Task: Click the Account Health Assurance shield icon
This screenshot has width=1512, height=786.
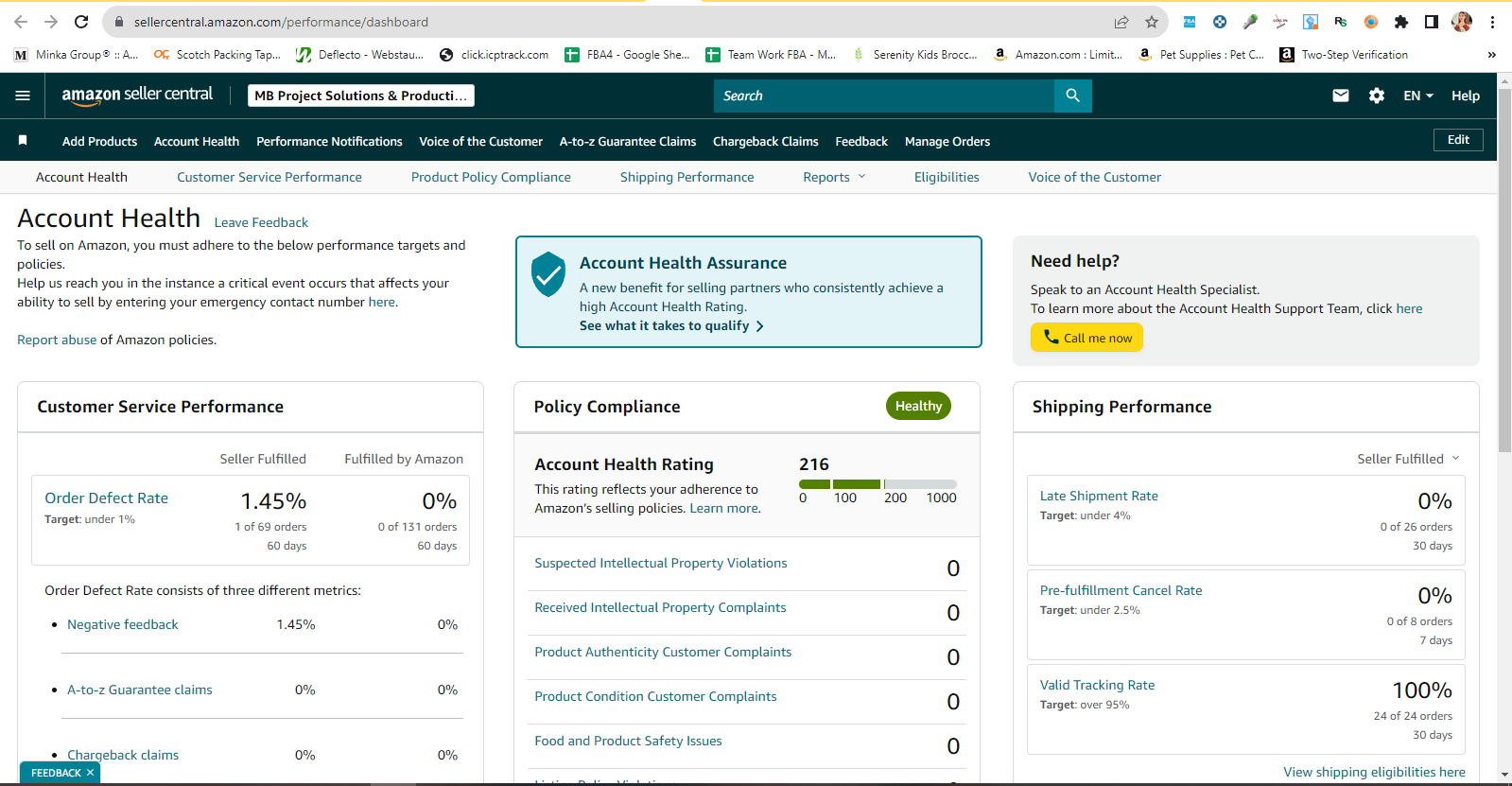Action: pos(547,274)
